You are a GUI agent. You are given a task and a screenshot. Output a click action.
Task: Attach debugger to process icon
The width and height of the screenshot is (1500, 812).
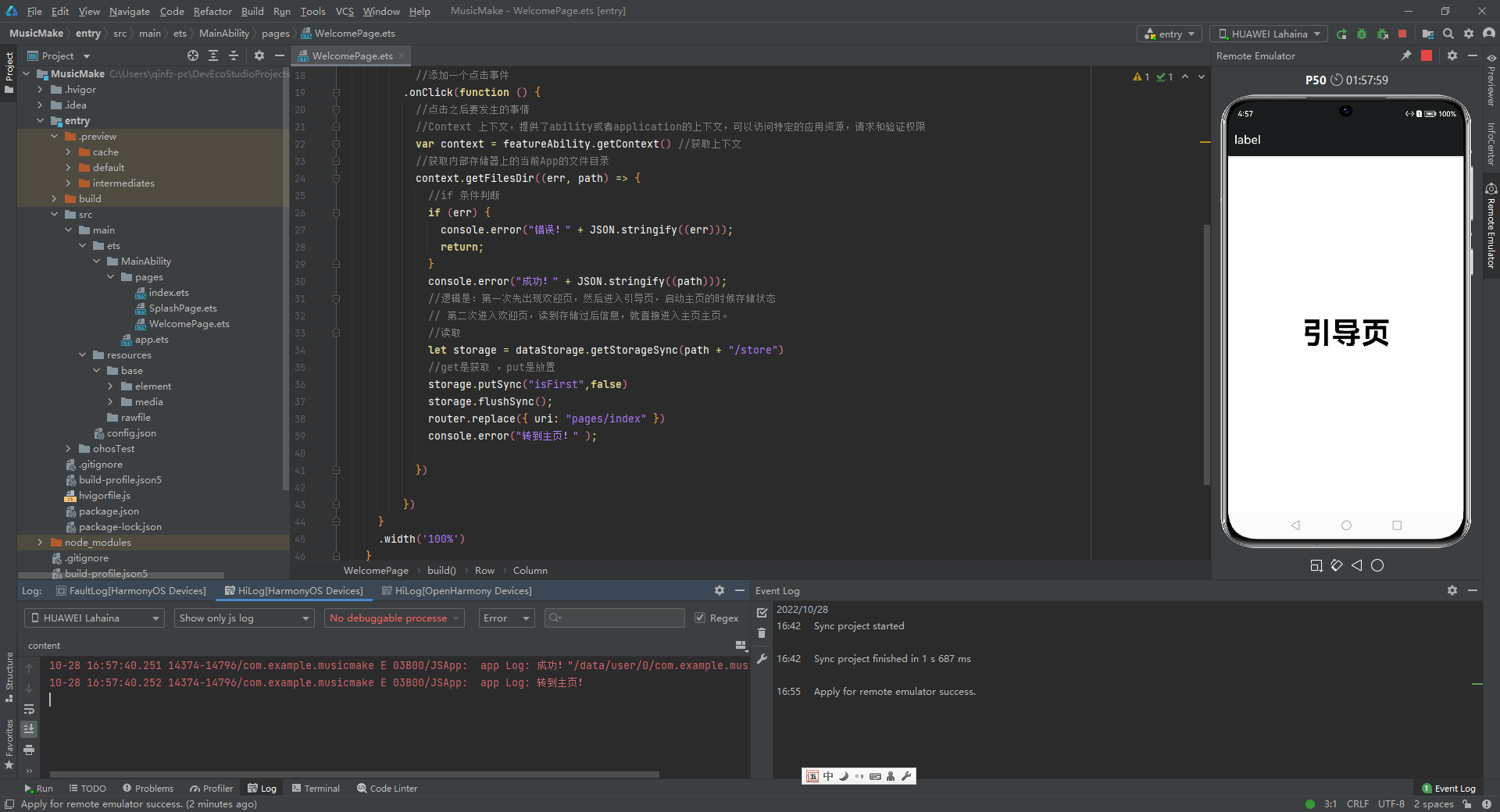tap(1382, 34)
